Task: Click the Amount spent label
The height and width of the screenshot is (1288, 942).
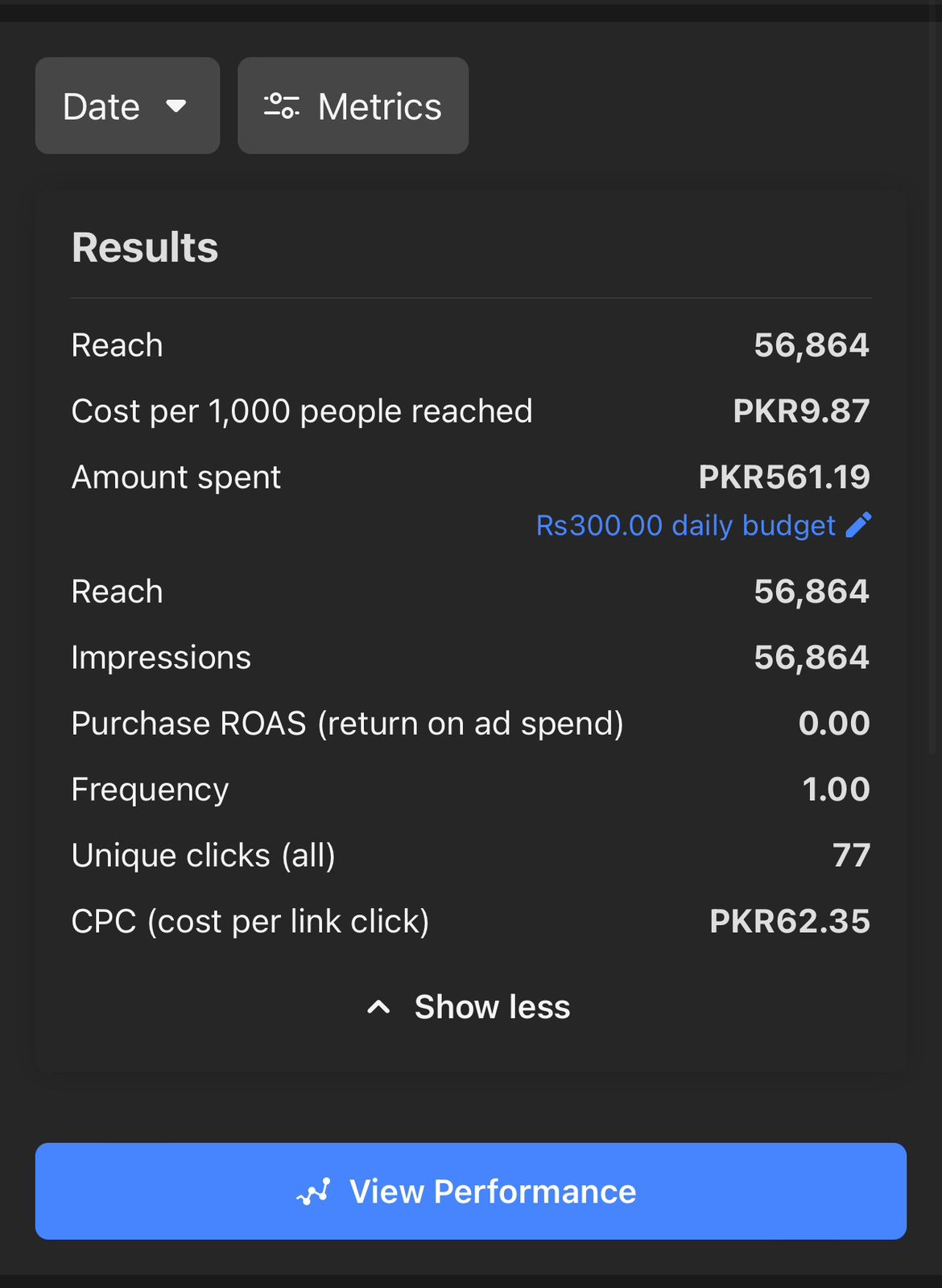Action: coord(176,477)
